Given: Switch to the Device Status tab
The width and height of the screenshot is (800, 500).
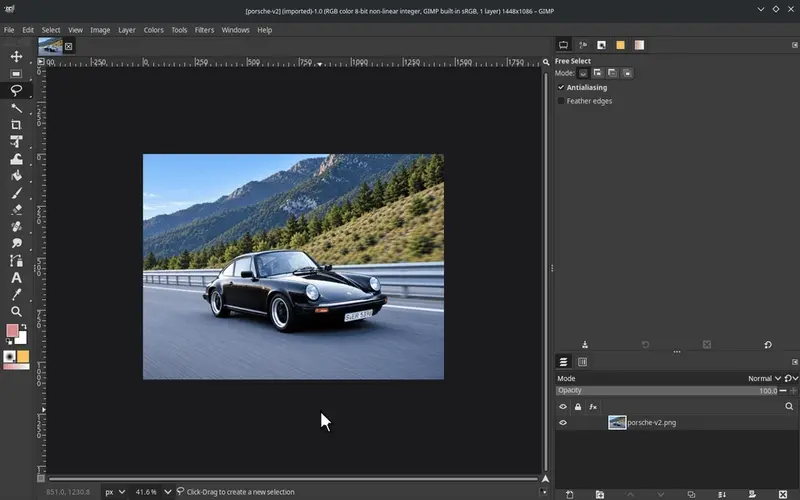Looking at the screenshot, I should click(583, 45).
